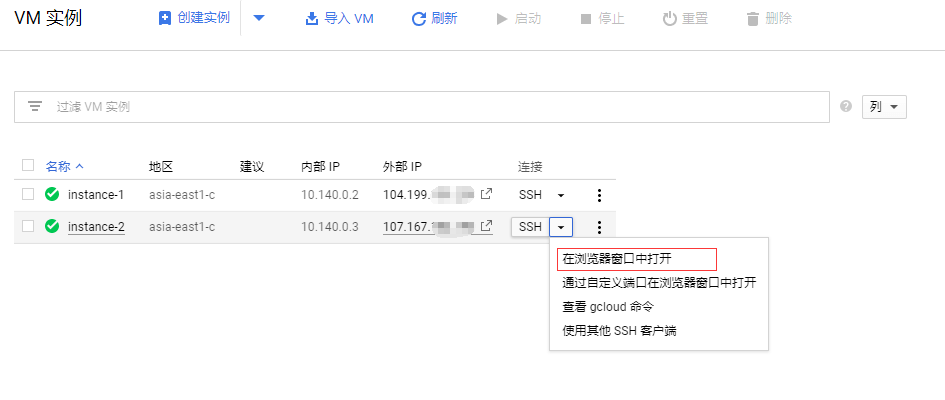This screenshot has width=945, height=400.
Task: Click the Start (启动) play icon
Action: point(502,19)
